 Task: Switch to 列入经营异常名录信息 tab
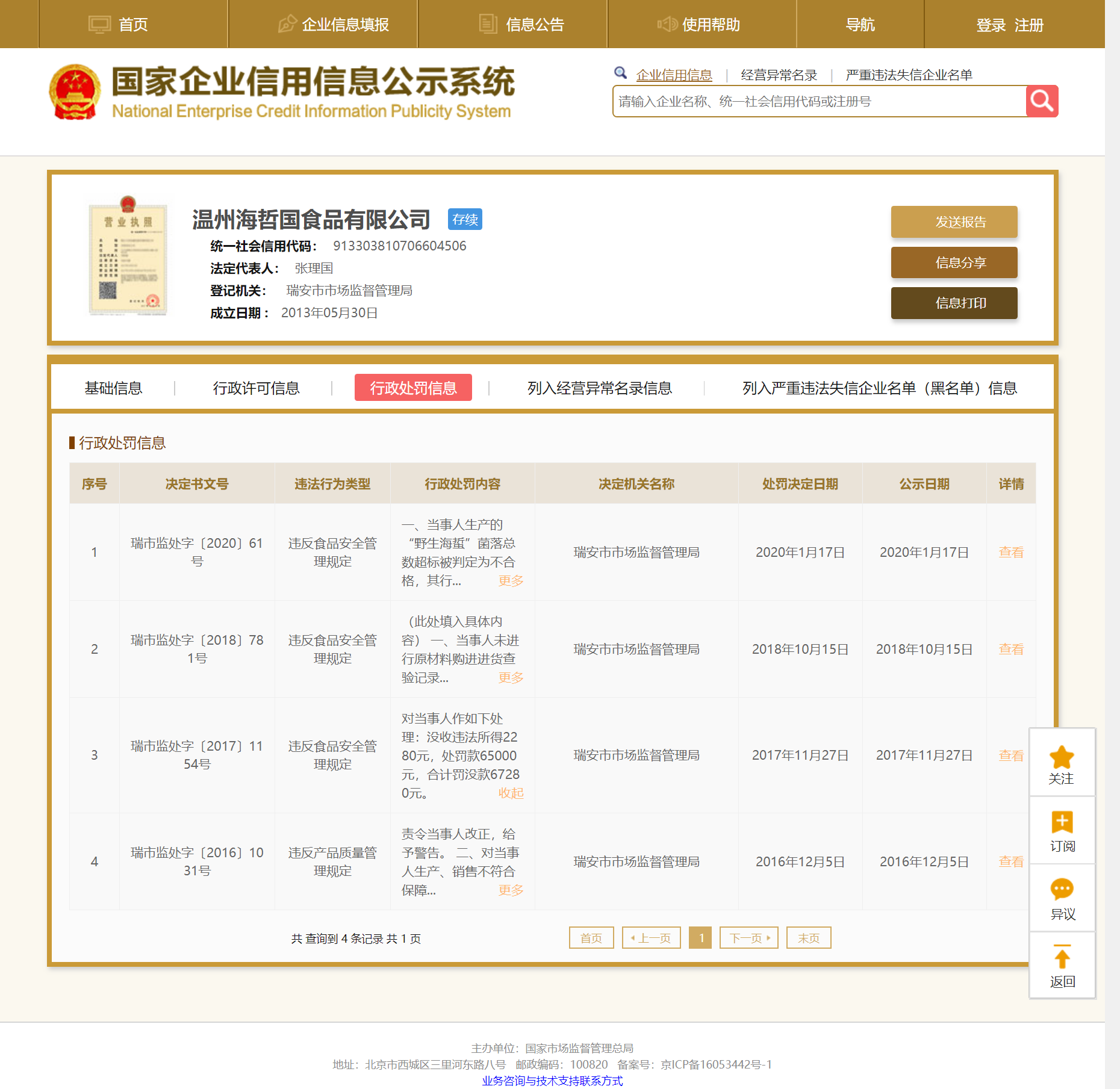click(600, 388)
